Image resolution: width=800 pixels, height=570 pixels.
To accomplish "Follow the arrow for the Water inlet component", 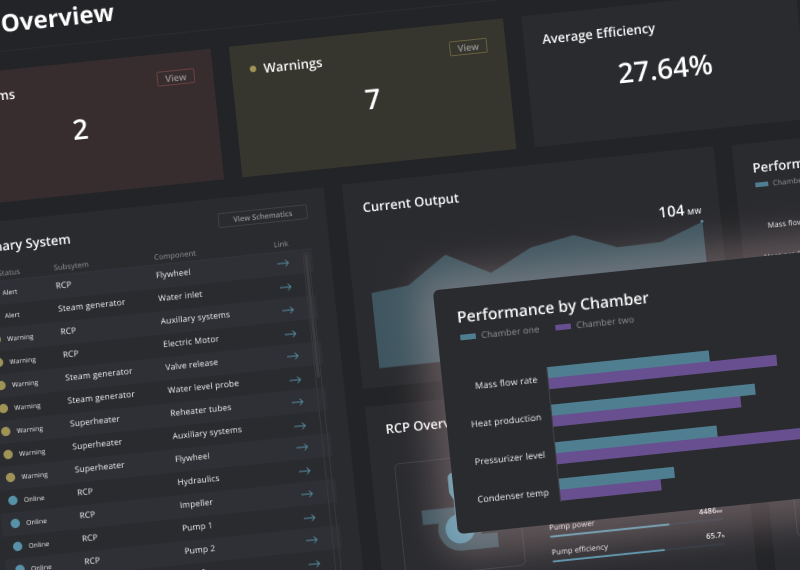I will (x=286, y=287).
